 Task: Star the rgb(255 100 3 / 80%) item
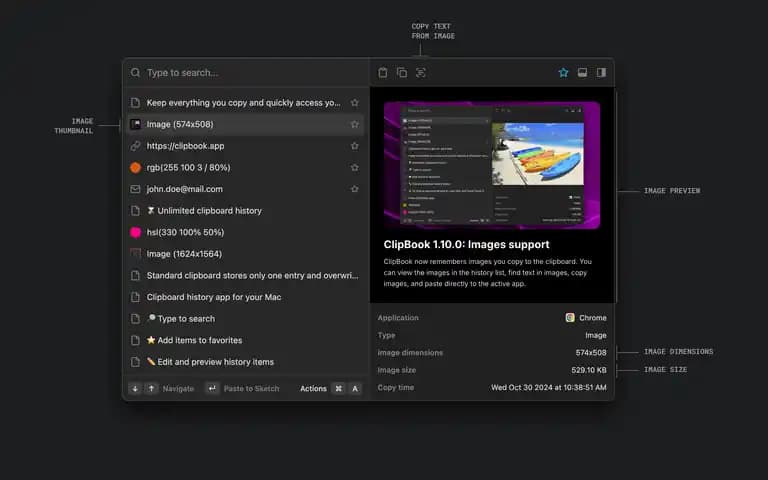click(355, 167)
